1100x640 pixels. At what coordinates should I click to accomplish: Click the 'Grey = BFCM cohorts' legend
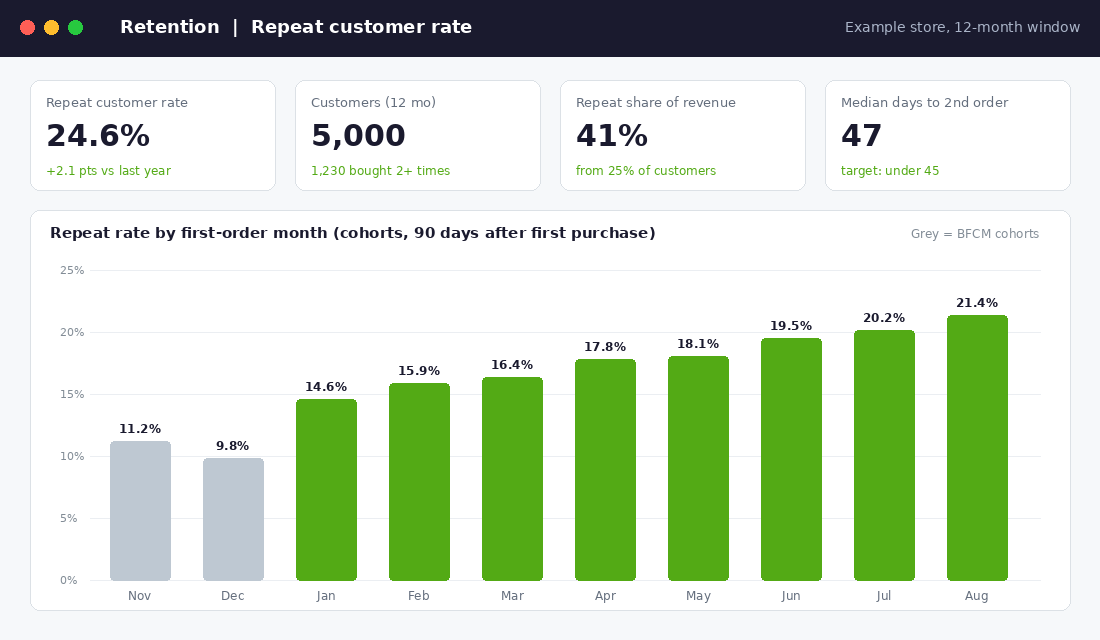975,234
